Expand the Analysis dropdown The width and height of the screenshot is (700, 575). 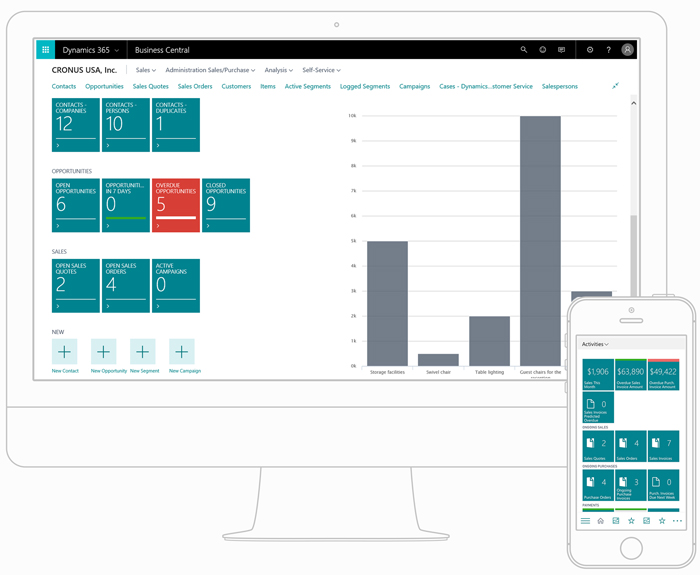[279, 70]
